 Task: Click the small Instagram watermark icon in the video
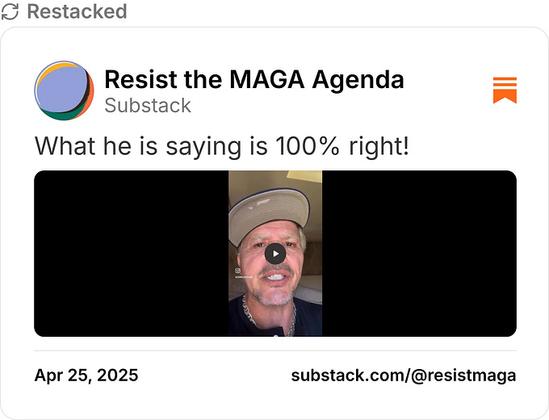click(238, 271)
